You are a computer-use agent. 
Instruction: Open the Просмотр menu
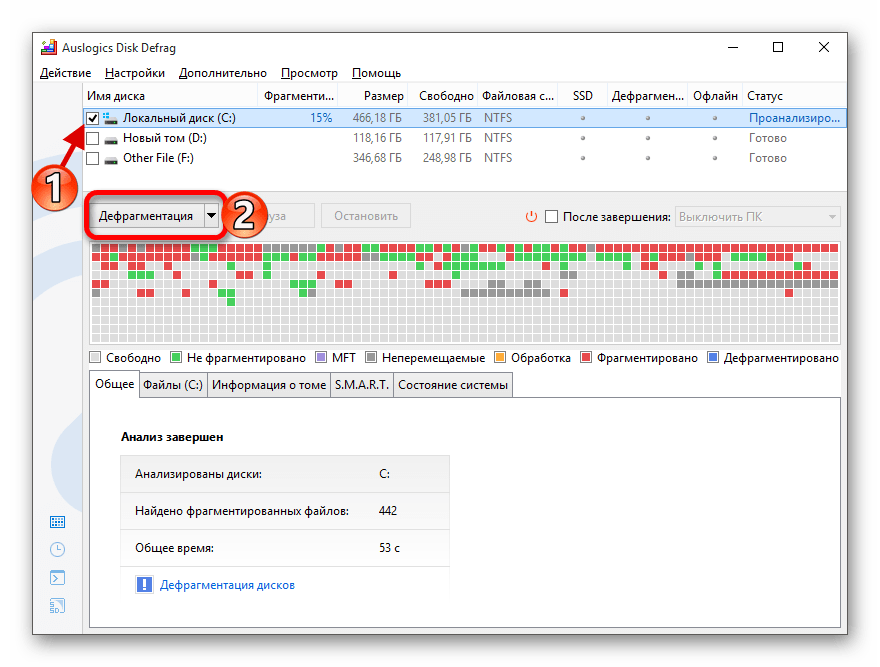coord(309,73)
